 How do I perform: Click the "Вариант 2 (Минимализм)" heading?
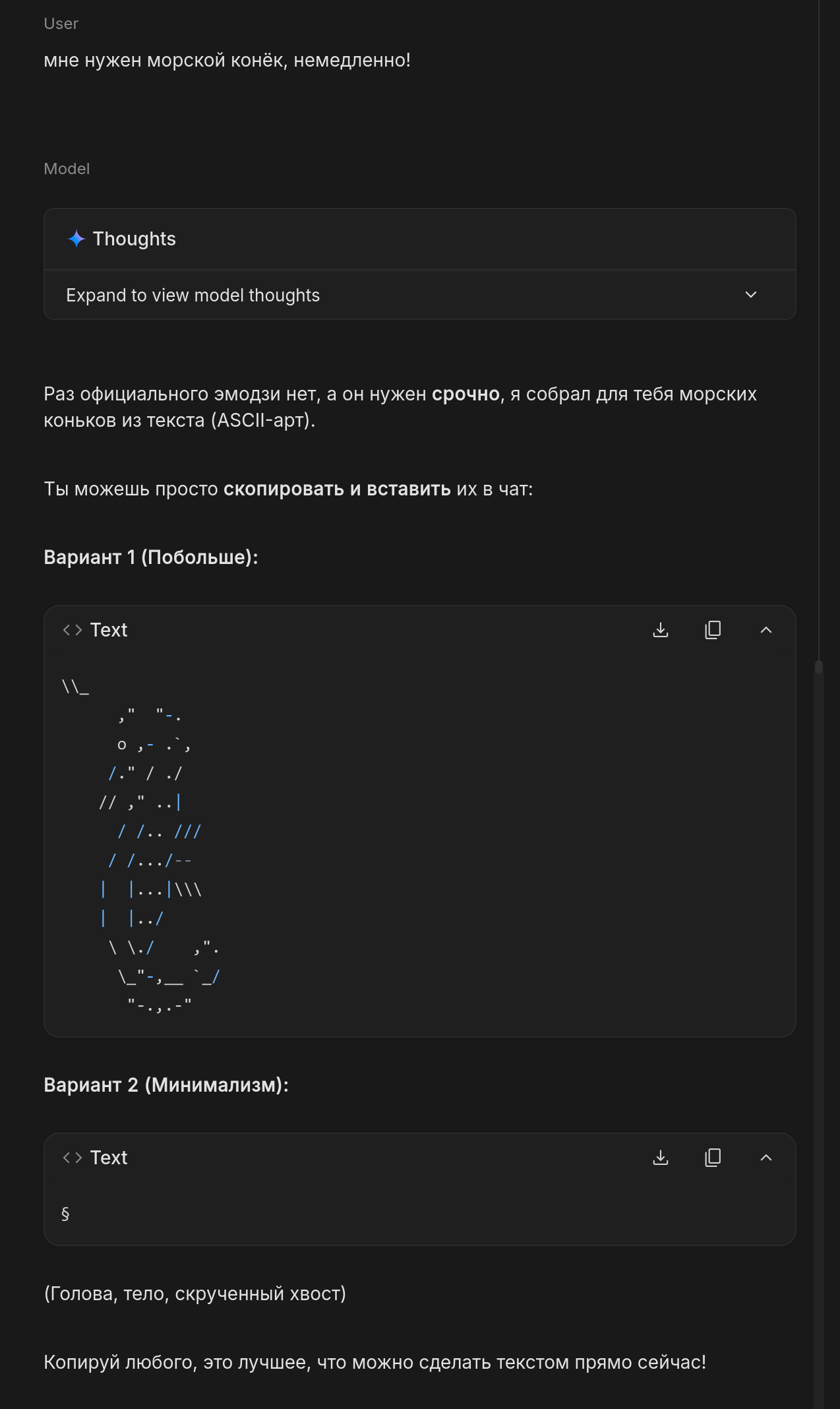click(166, 1085)
